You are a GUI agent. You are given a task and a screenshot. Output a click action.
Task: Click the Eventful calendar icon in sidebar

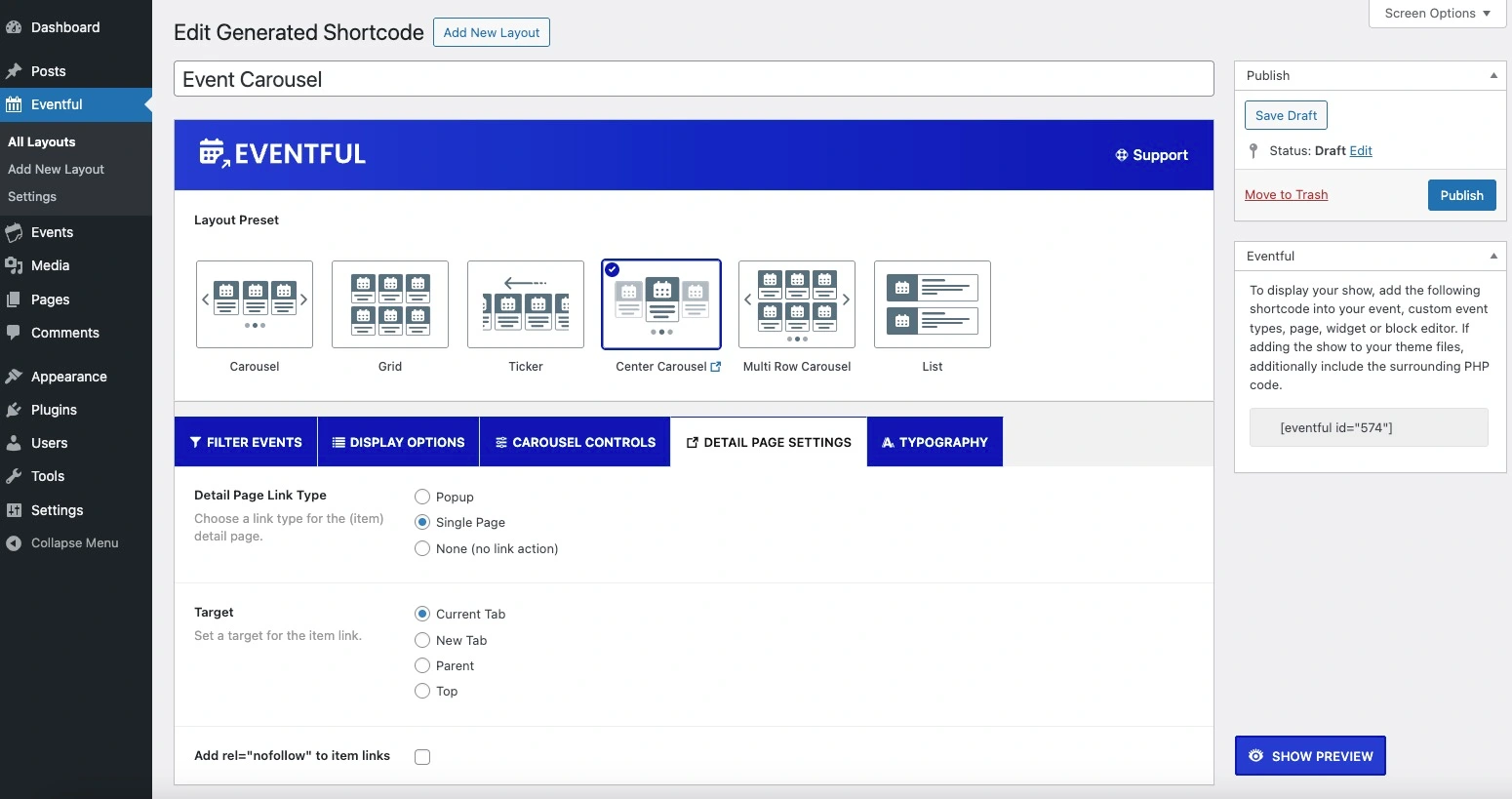pos(14,104)
